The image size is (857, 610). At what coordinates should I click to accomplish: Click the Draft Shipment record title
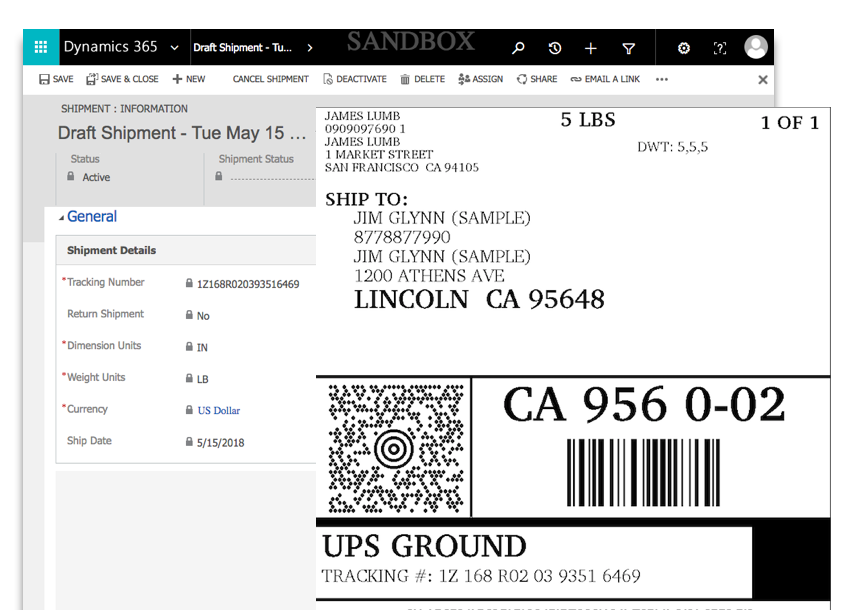pos(182,133)
